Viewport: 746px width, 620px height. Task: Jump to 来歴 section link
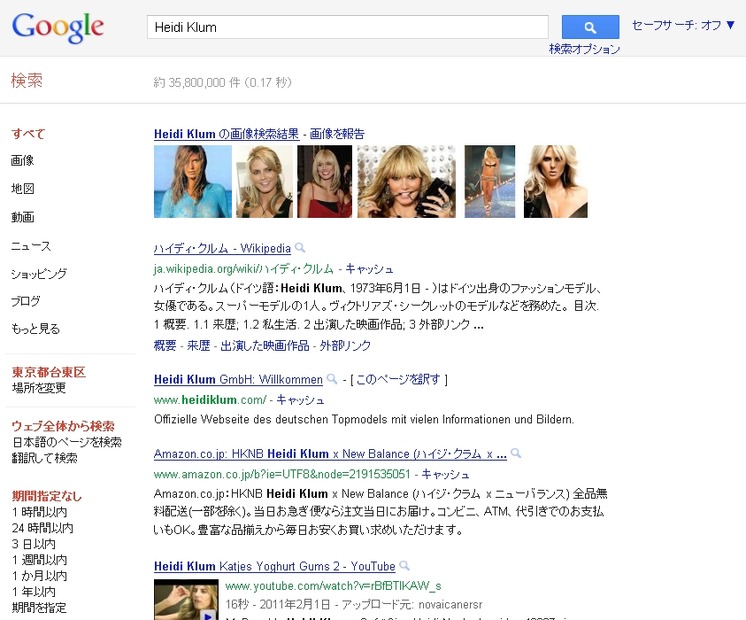click(x=198, y=345)
